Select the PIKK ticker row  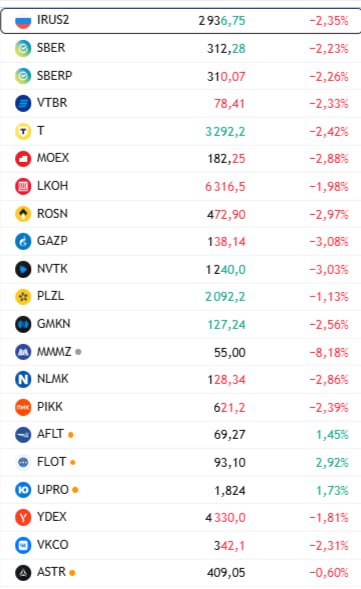click(x=180, y=407)
